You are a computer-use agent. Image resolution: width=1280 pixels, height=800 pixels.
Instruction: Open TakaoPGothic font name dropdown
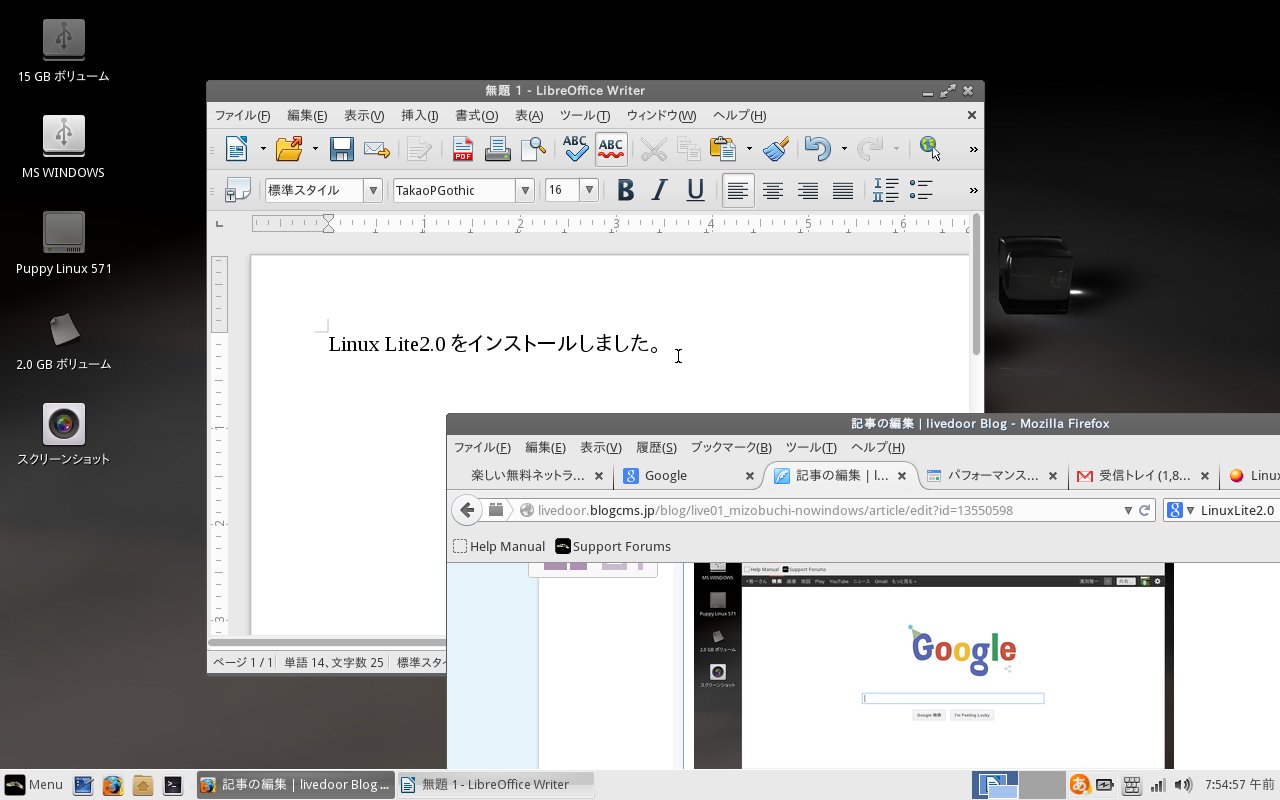click(525, 190)
